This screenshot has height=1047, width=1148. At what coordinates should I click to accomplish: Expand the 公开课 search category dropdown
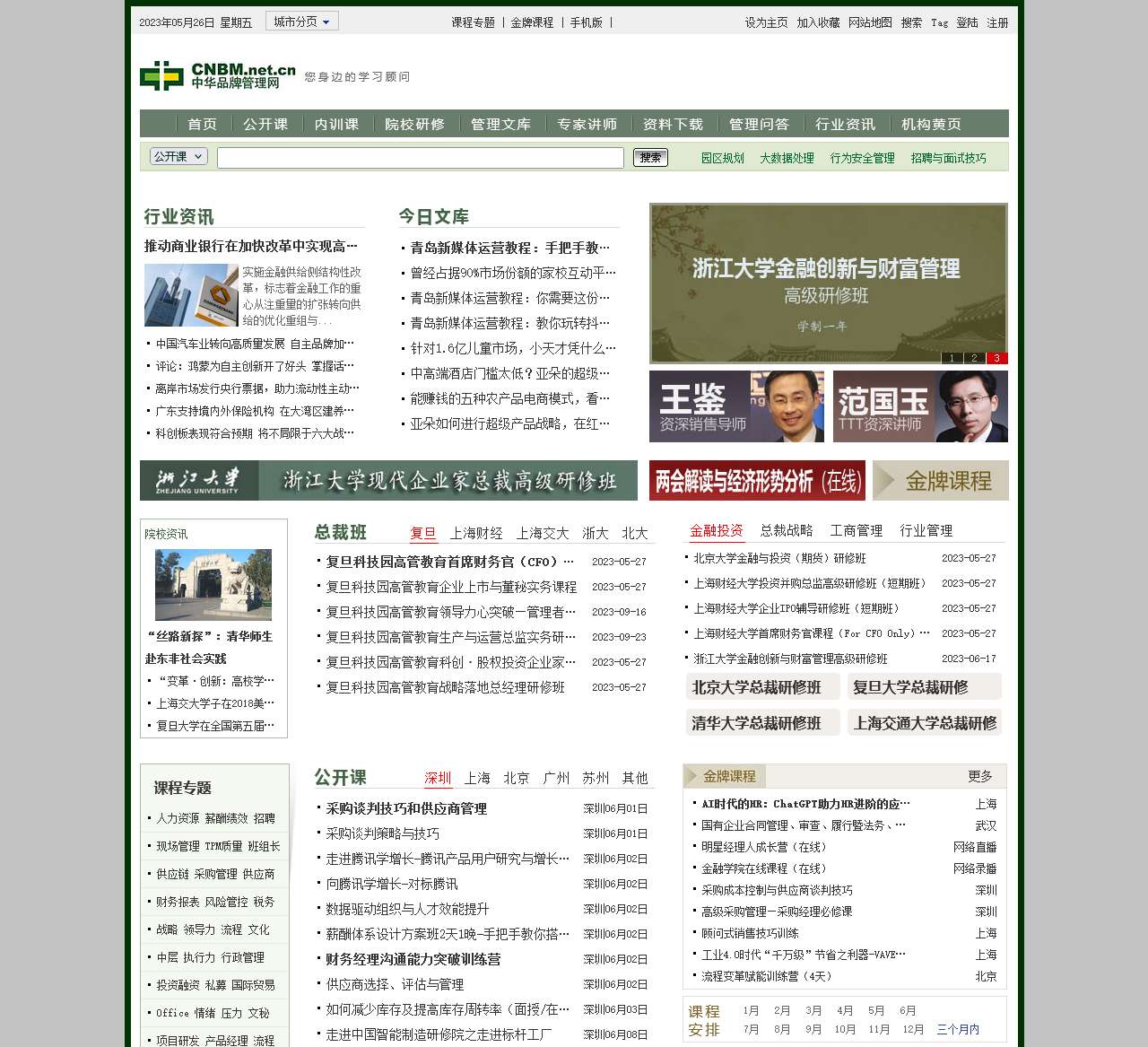click(x=178, y=156)
